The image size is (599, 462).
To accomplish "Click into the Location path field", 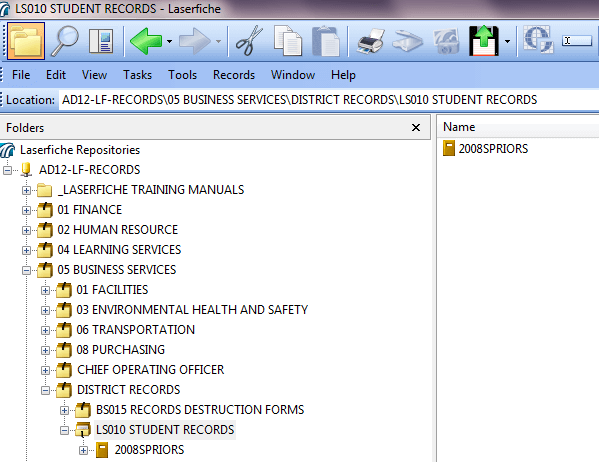I will tap(329, 100).
